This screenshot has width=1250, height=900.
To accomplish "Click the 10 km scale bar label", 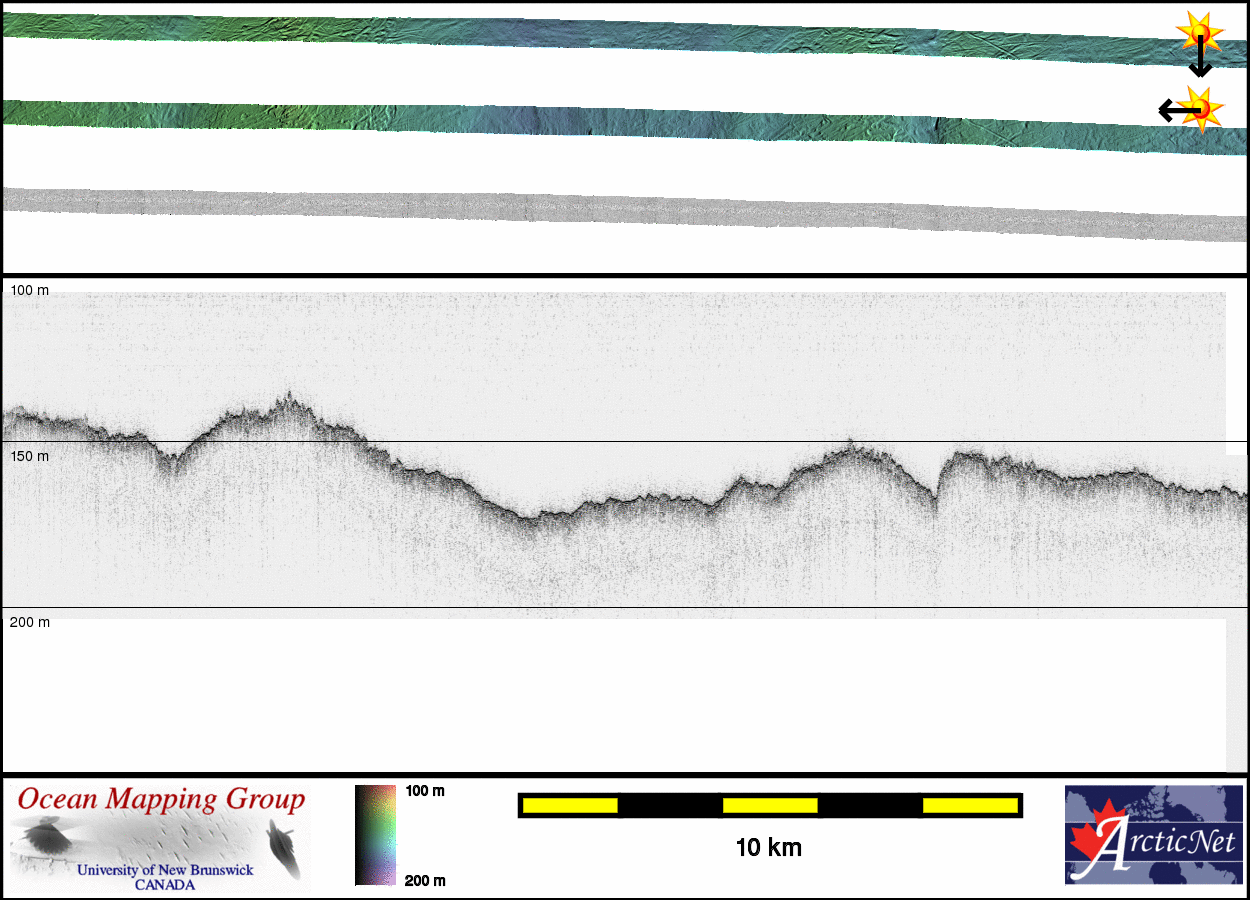I will click(x=768, y=848).
